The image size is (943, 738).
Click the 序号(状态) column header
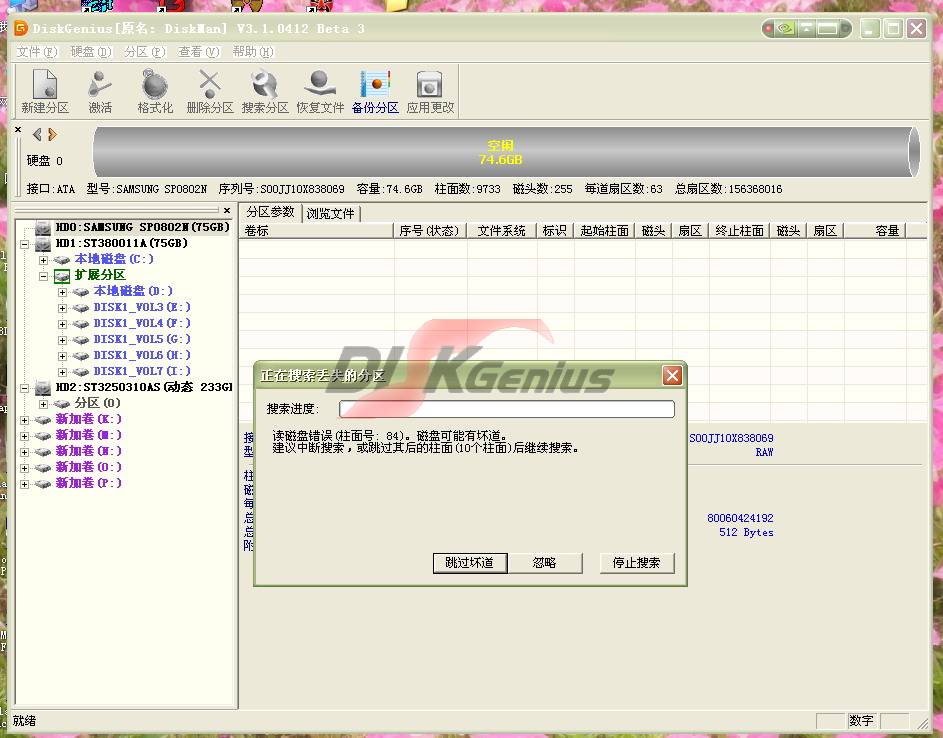coord(429,231)
